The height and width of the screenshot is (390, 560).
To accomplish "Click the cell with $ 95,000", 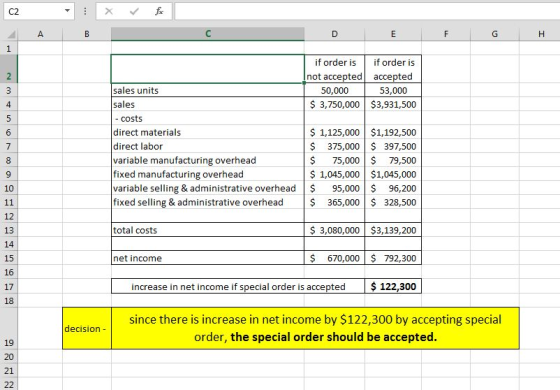I will (334, 188).
